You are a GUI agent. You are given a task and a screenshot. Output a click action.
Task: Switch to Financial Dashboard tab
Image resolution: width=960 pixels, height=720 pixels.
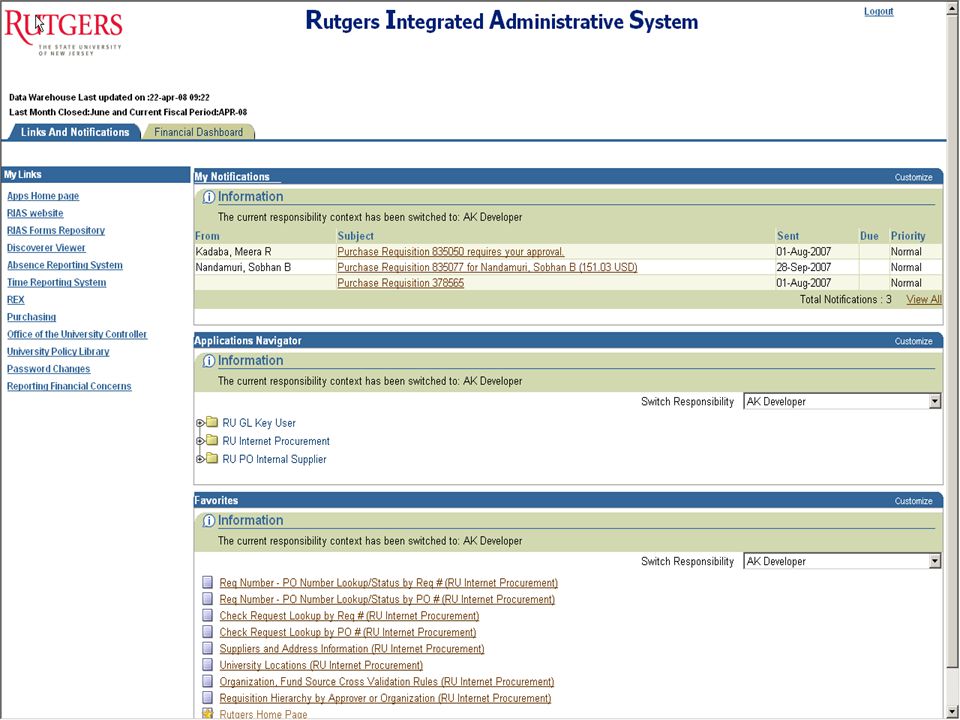click(198, 132)
